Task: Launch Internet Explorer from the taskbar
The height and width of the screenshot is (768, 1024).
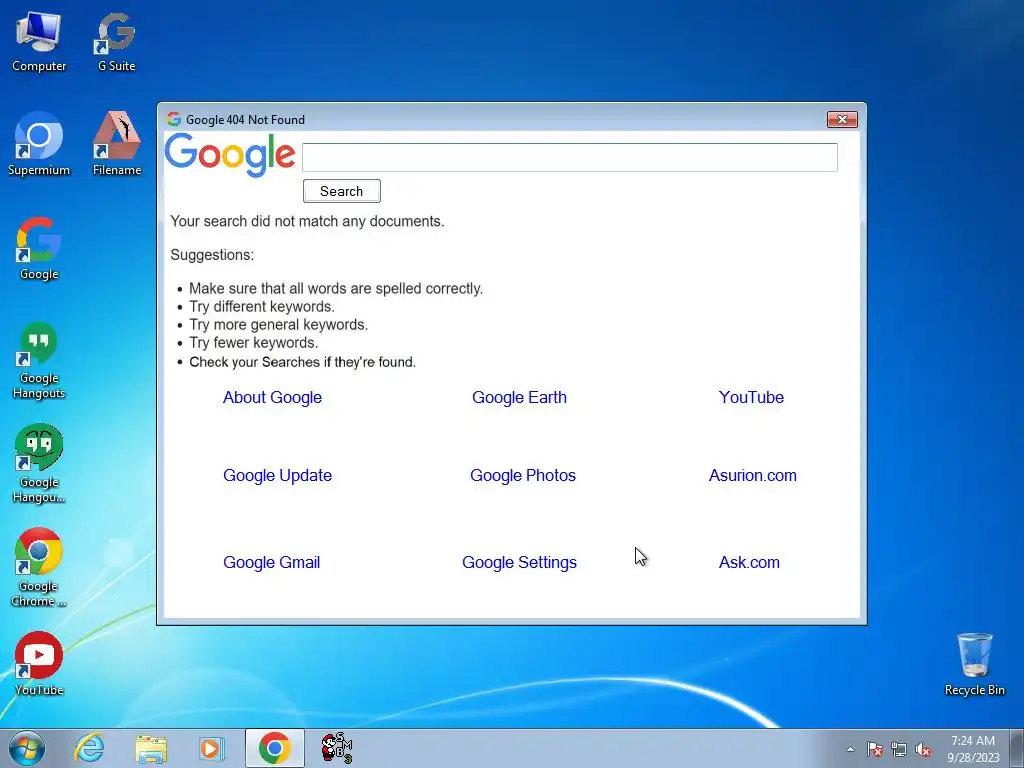Action: click(89, 748)
